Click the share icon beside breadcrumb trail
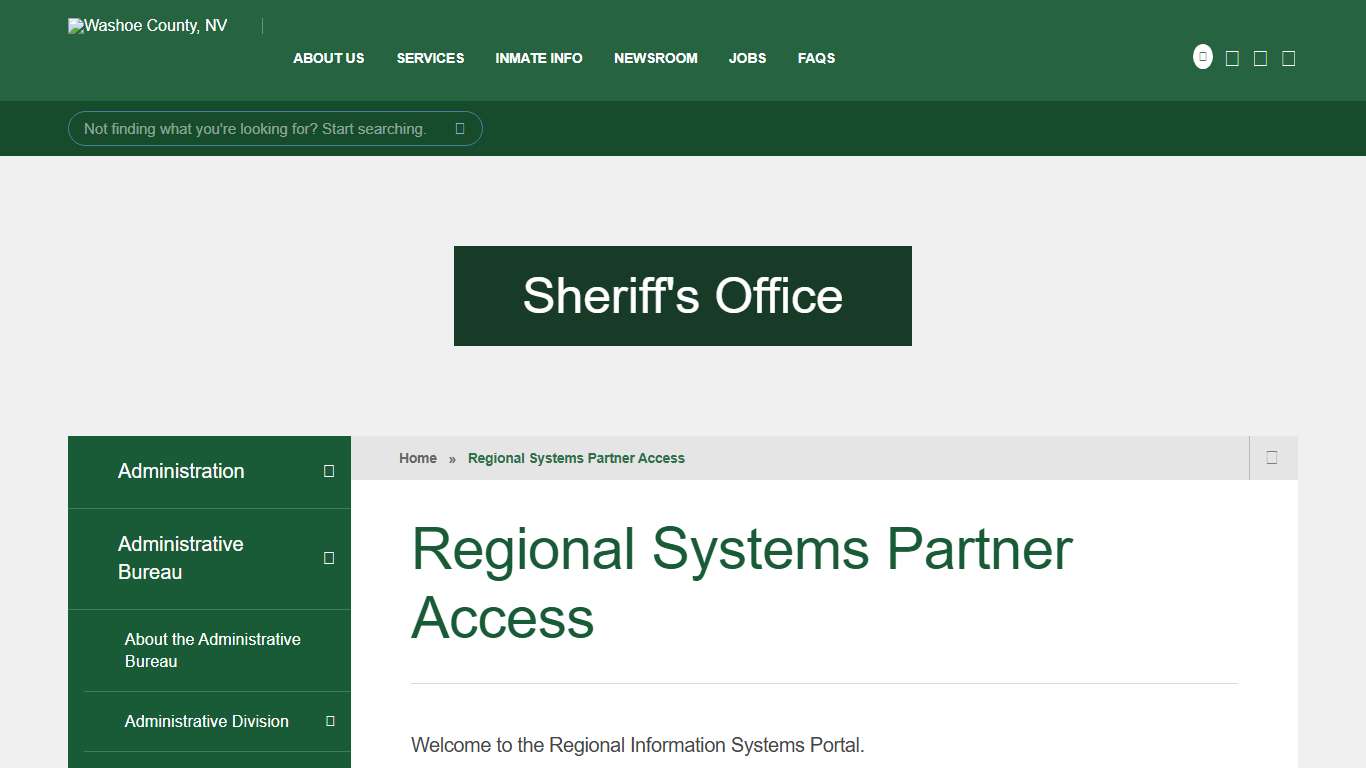 coord(1272,457)
